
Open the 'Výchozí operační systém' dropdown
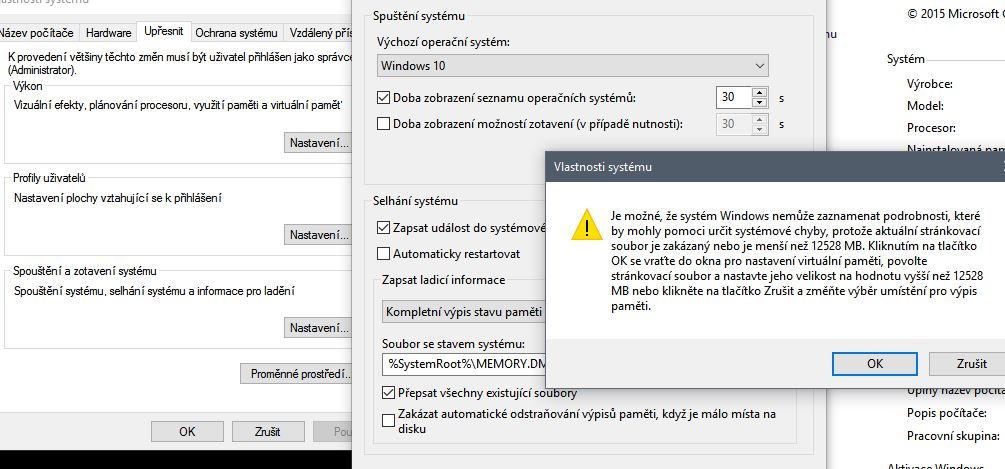[x=573, y=66]
